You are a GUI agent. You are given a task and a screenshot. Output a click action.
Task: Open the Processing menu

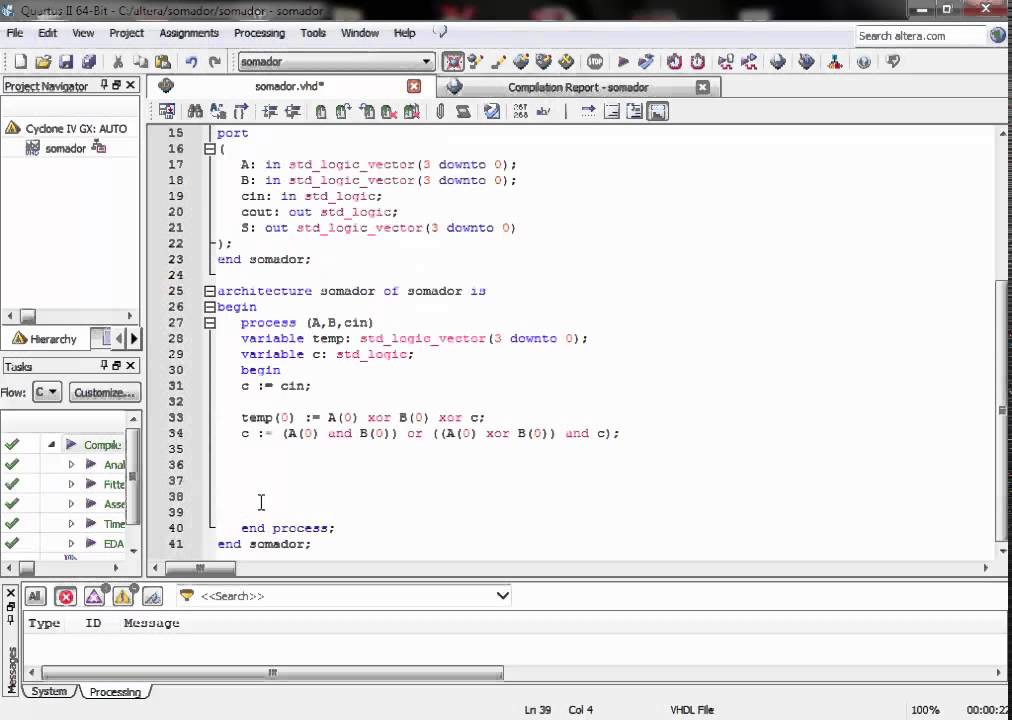coord(259,33)
